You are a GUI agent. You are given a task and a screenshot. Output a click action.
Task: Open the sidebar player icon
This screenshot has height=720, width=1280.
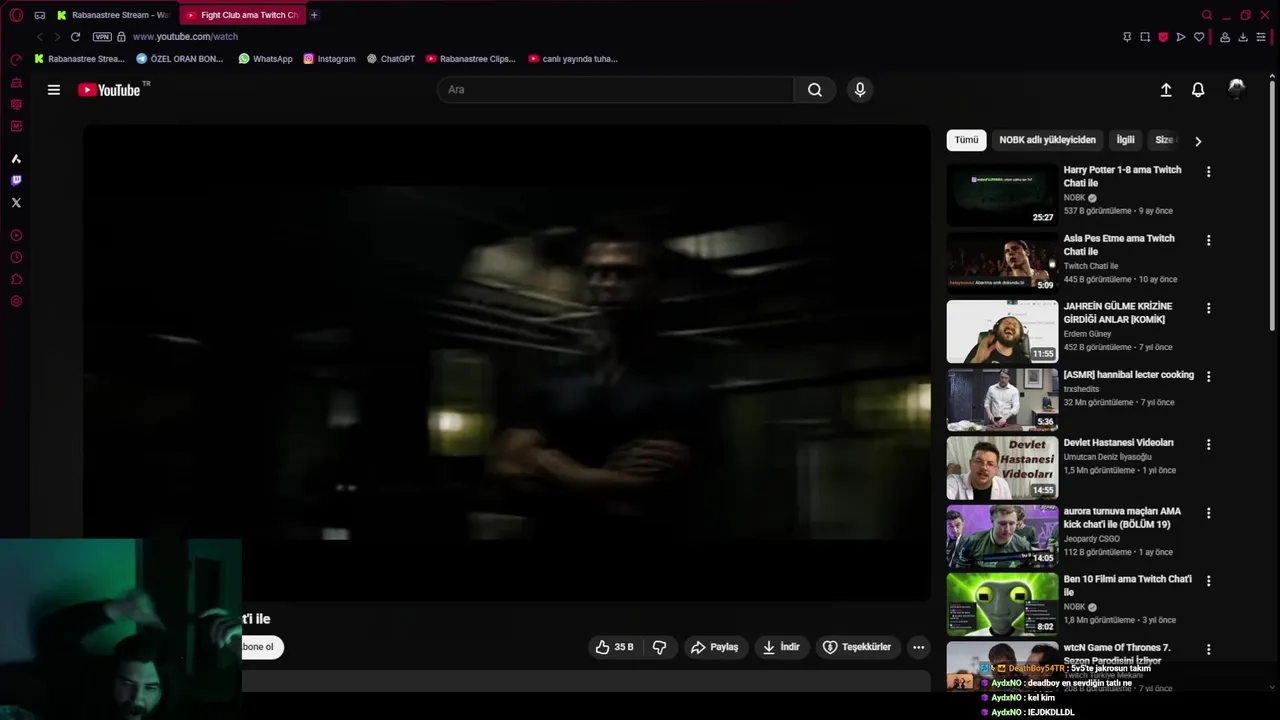pyautogui.click(x=16, y=236)
